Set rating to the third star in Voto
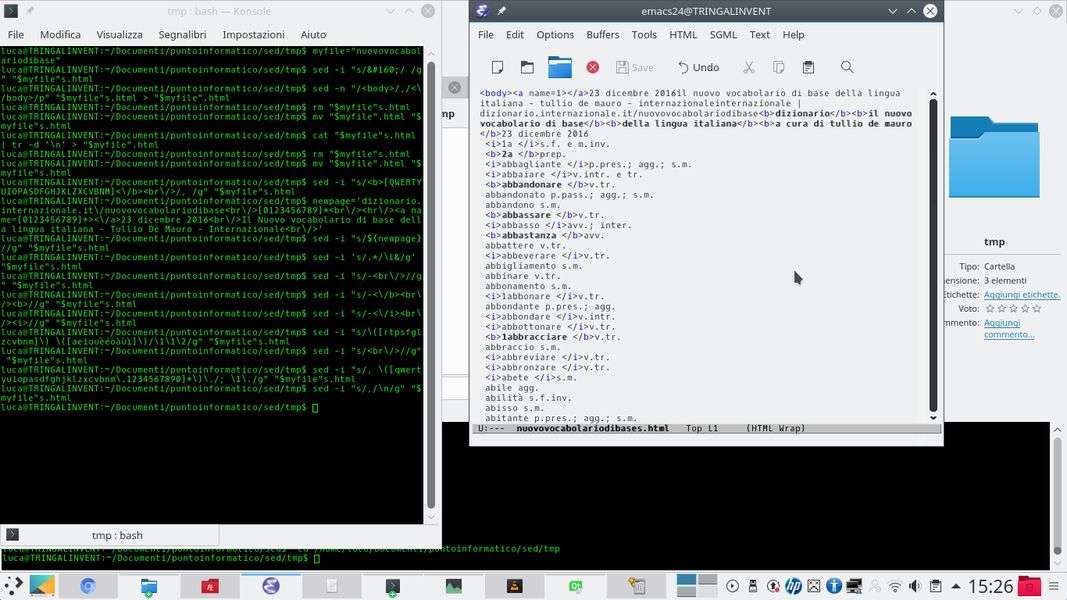The image size is (1067, 600). pyautogui.click(x=1013, y=309)
